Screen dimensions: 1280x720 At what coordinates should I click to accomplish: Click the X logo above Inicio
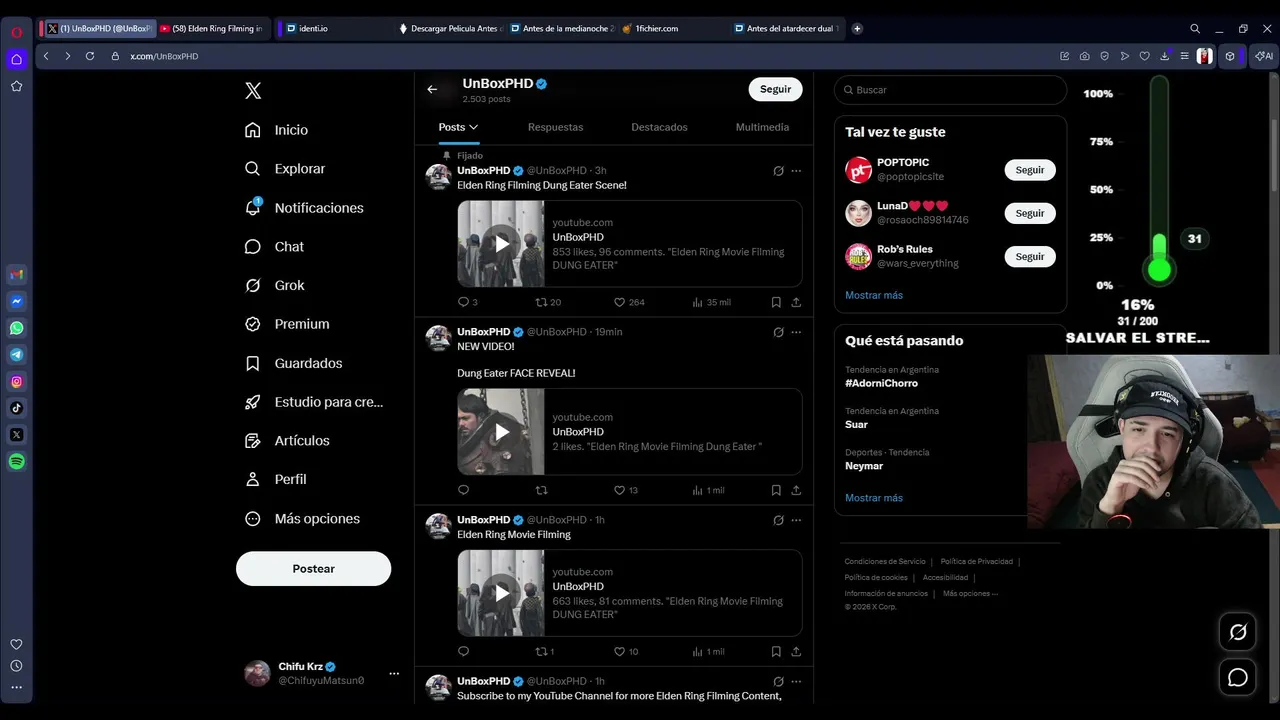pyautogui.click(x=253, y=91)
